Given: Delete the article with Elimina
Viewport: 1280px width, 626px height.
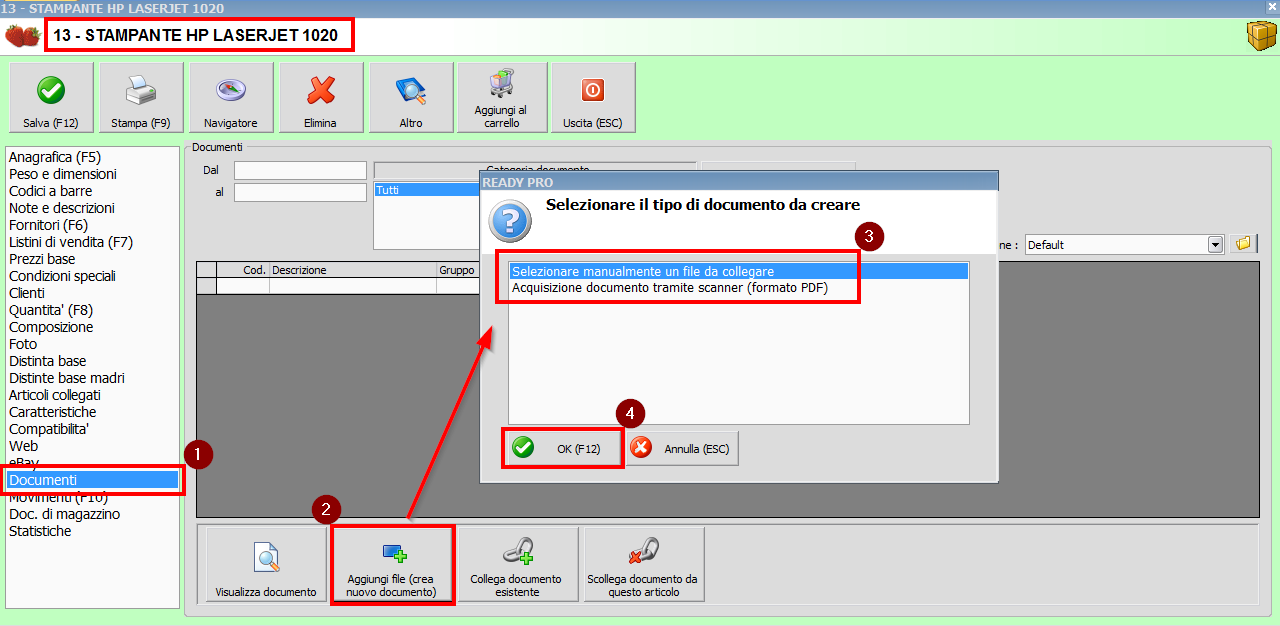Looking at the screenshot, I should pyautogui.click(x=321, y=97).
